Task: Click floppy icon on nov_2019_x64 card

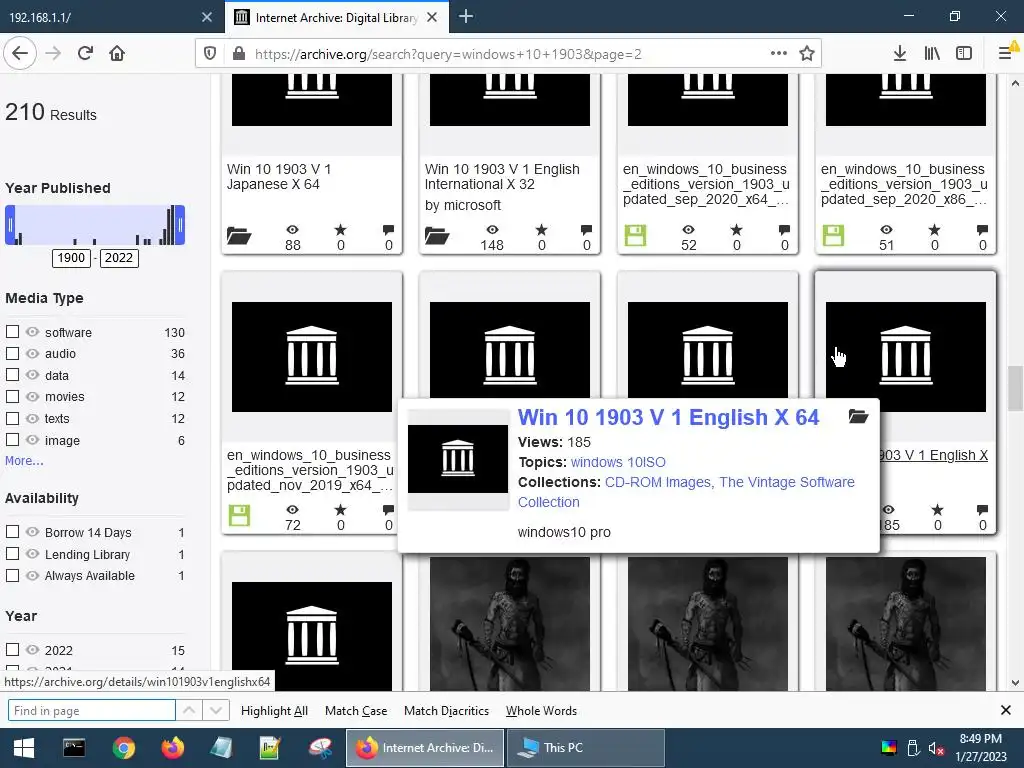Action: pos(240,515)
